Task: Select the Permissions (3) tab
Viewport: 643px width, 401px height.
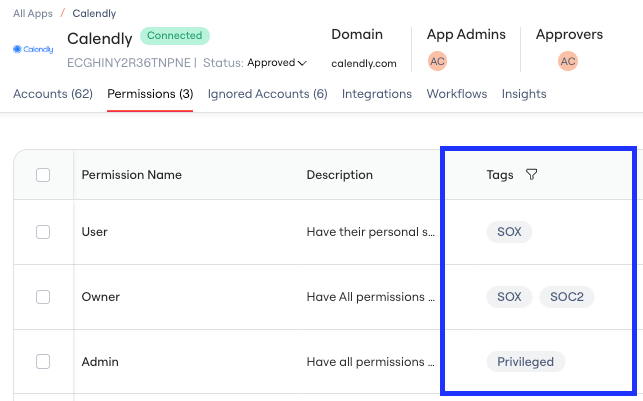Action: pyautogui.click(x=150, y=94)
